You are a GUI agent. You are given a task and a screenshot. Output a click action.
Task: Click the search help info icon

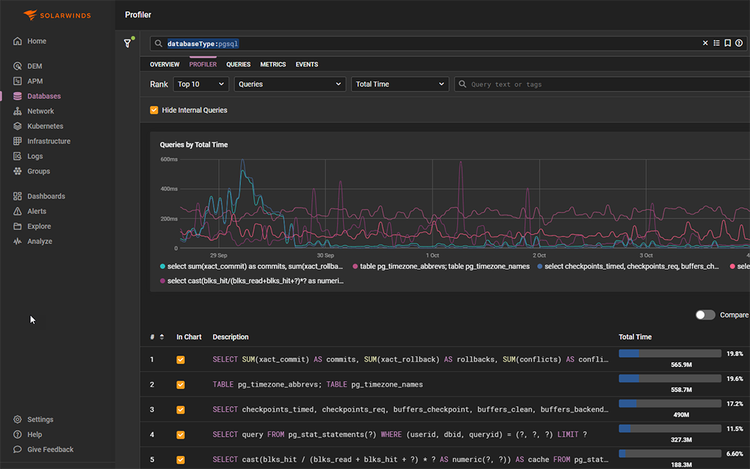(739, 43)
